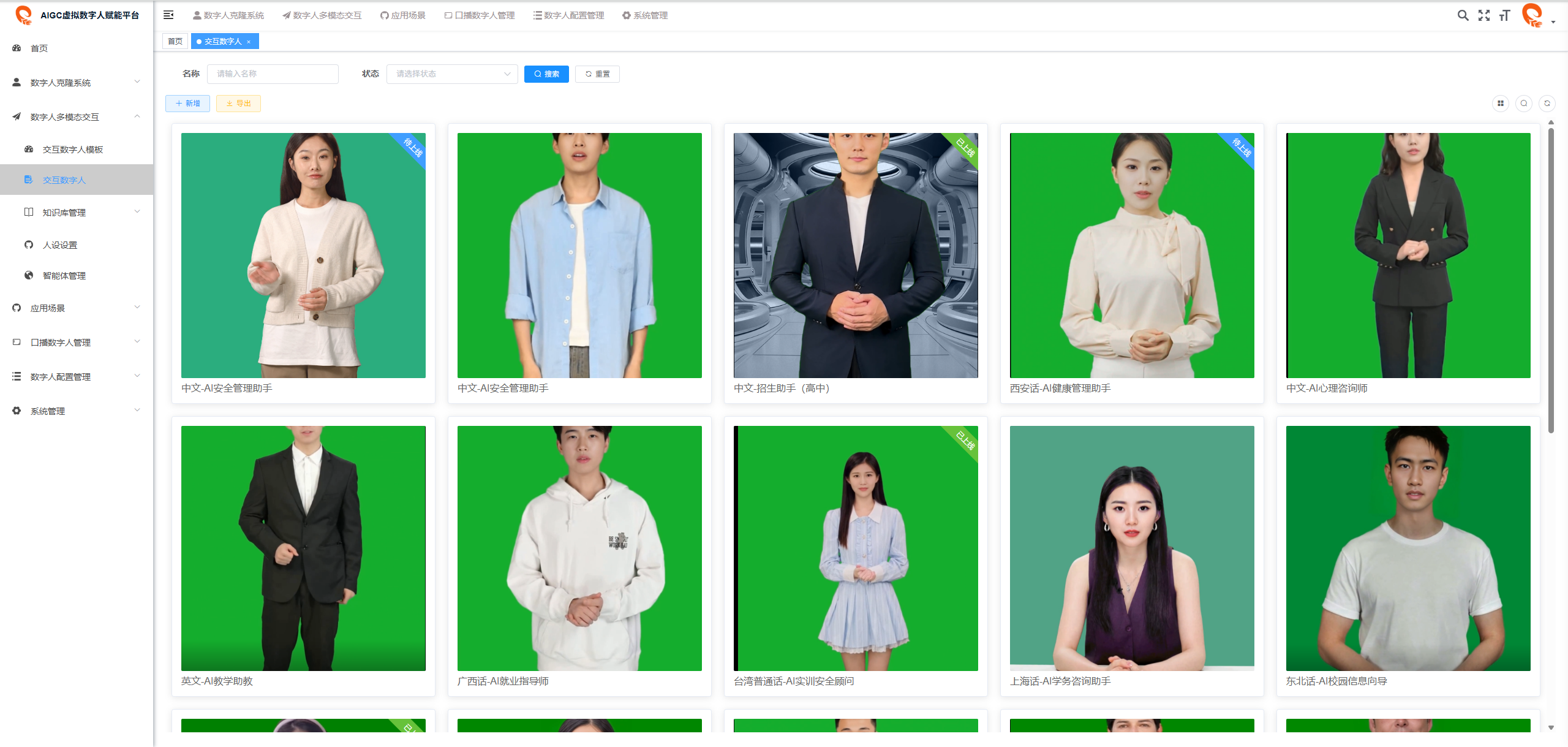1568x747 pixels.
Task: Collapse the sidebar with hamburger icon
Action: [x=168, y=15]
